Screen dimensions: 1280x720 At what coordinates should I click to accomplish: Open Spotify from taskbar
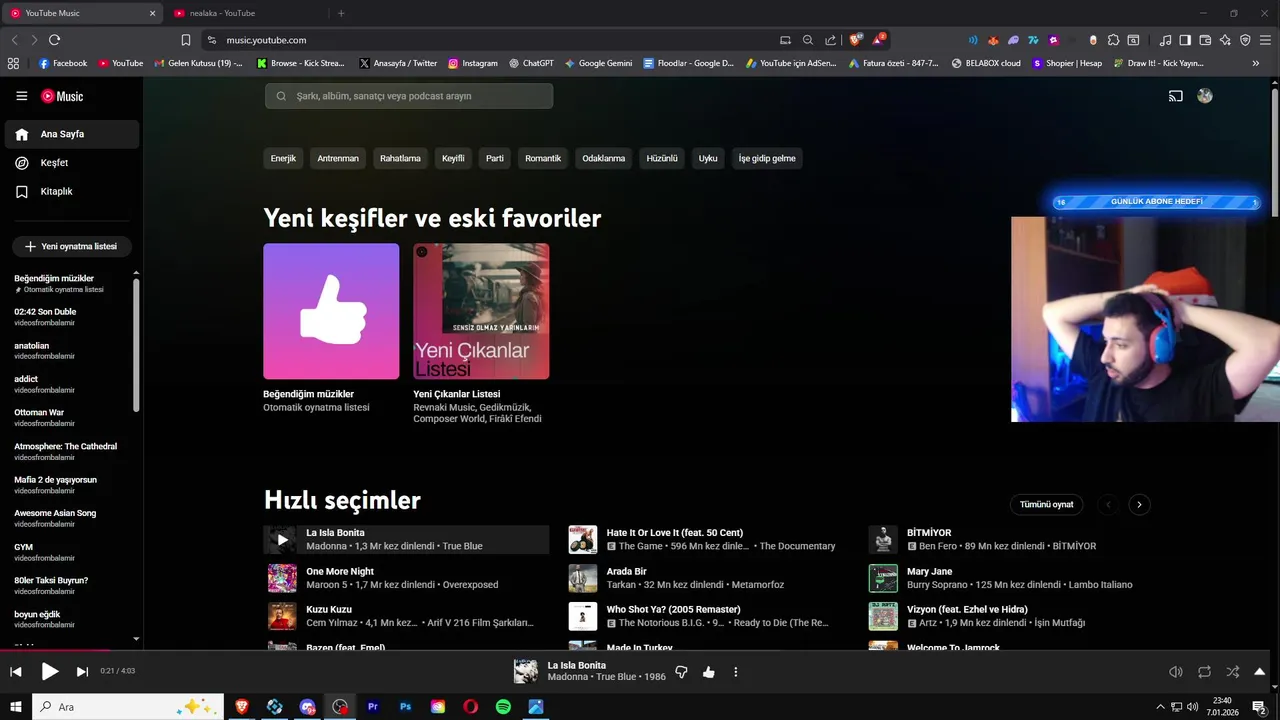tap(503, 707)
